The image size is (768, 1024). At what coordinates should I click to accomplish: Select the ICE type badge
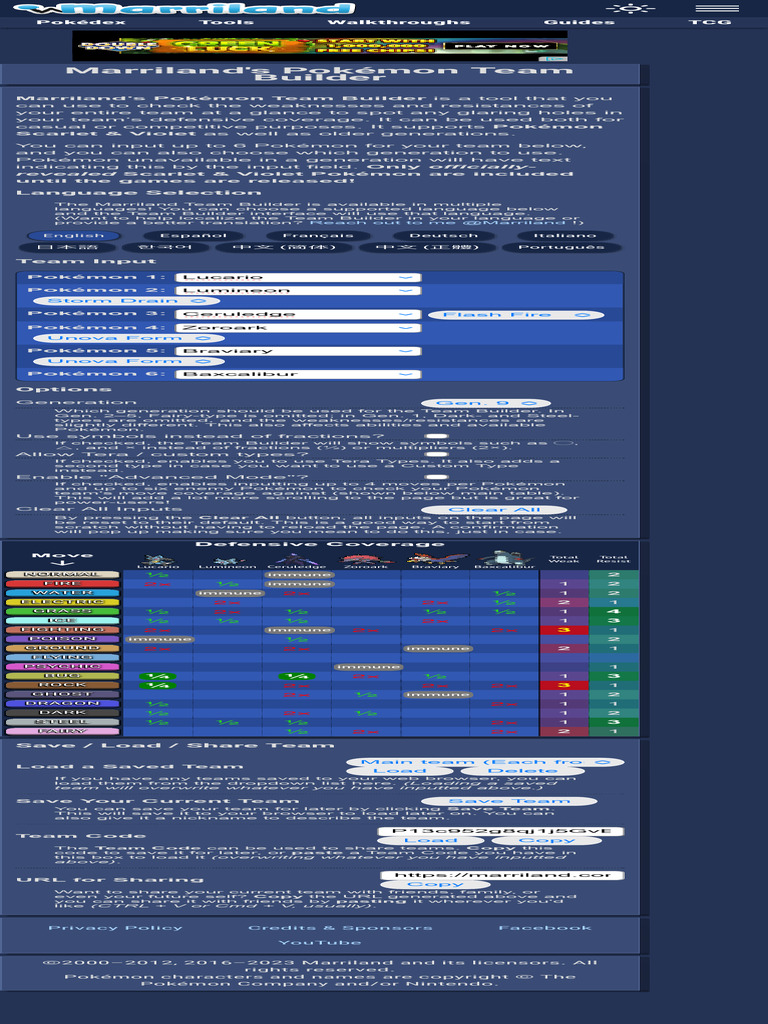[63, 620]
